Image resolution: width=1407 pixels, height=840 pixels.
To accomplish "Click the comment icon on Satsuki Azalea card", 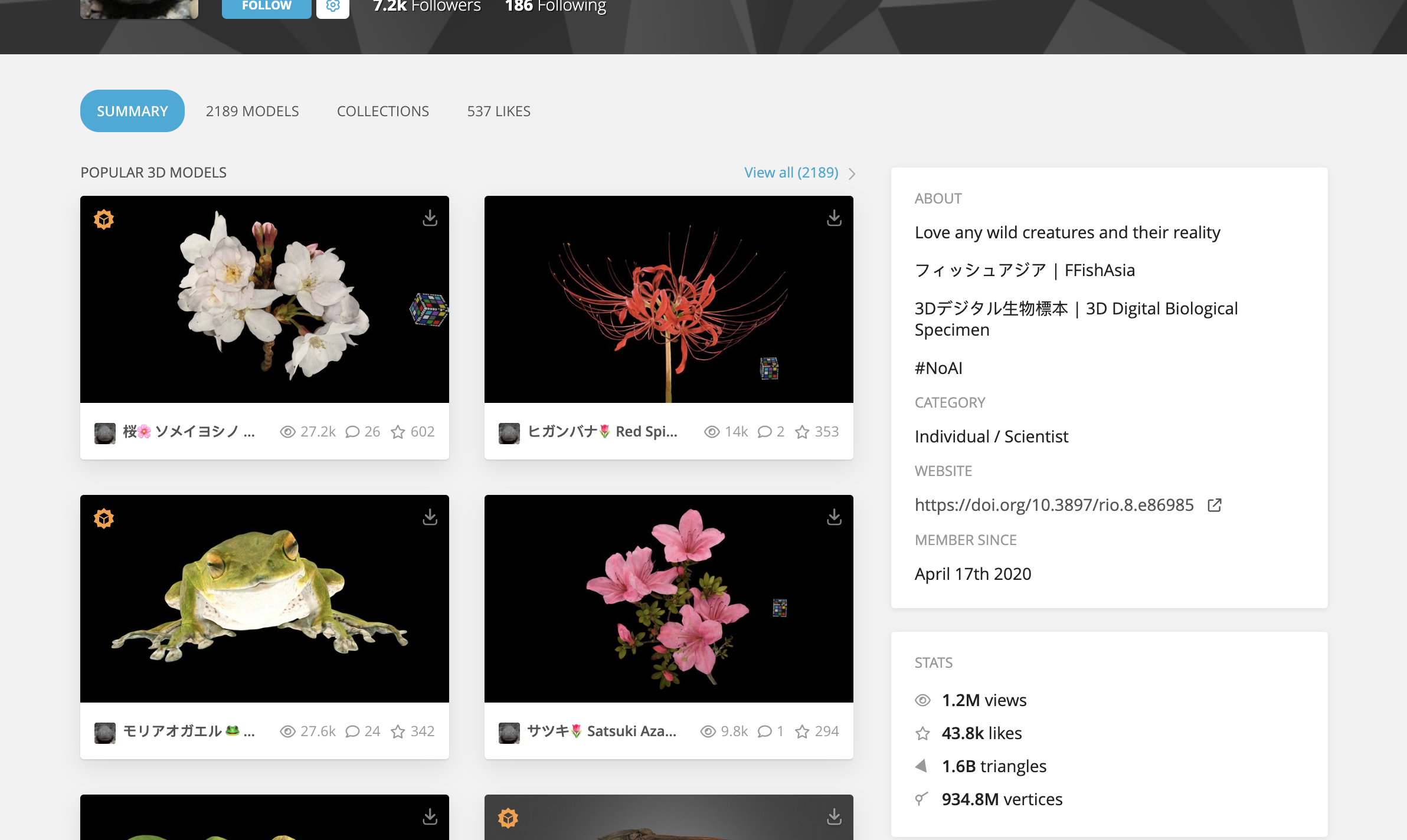I will (x=764, y=731).
